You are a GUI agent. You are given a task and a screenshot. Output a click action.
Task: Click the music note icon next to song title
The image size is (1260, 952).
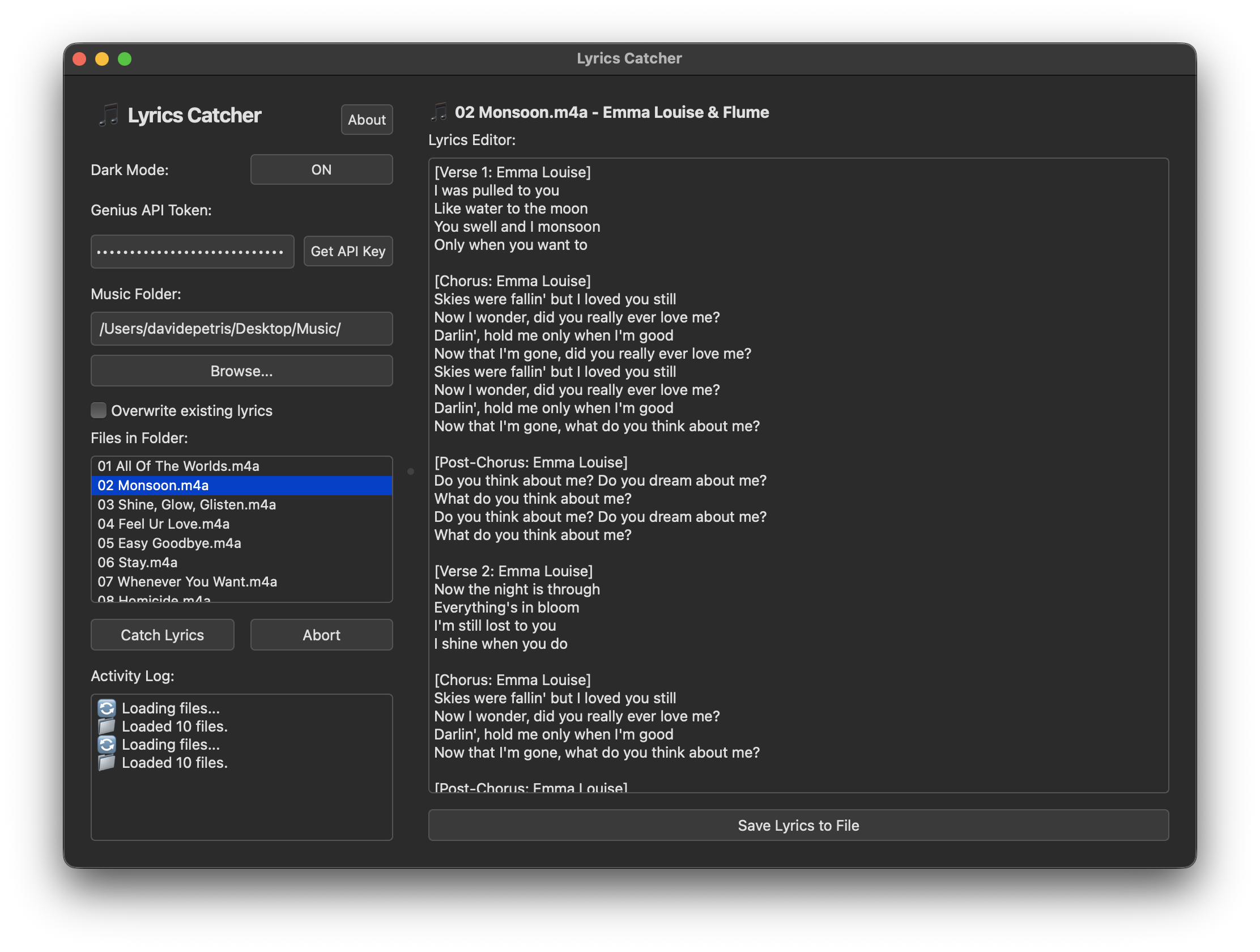[x=439, y=112]
